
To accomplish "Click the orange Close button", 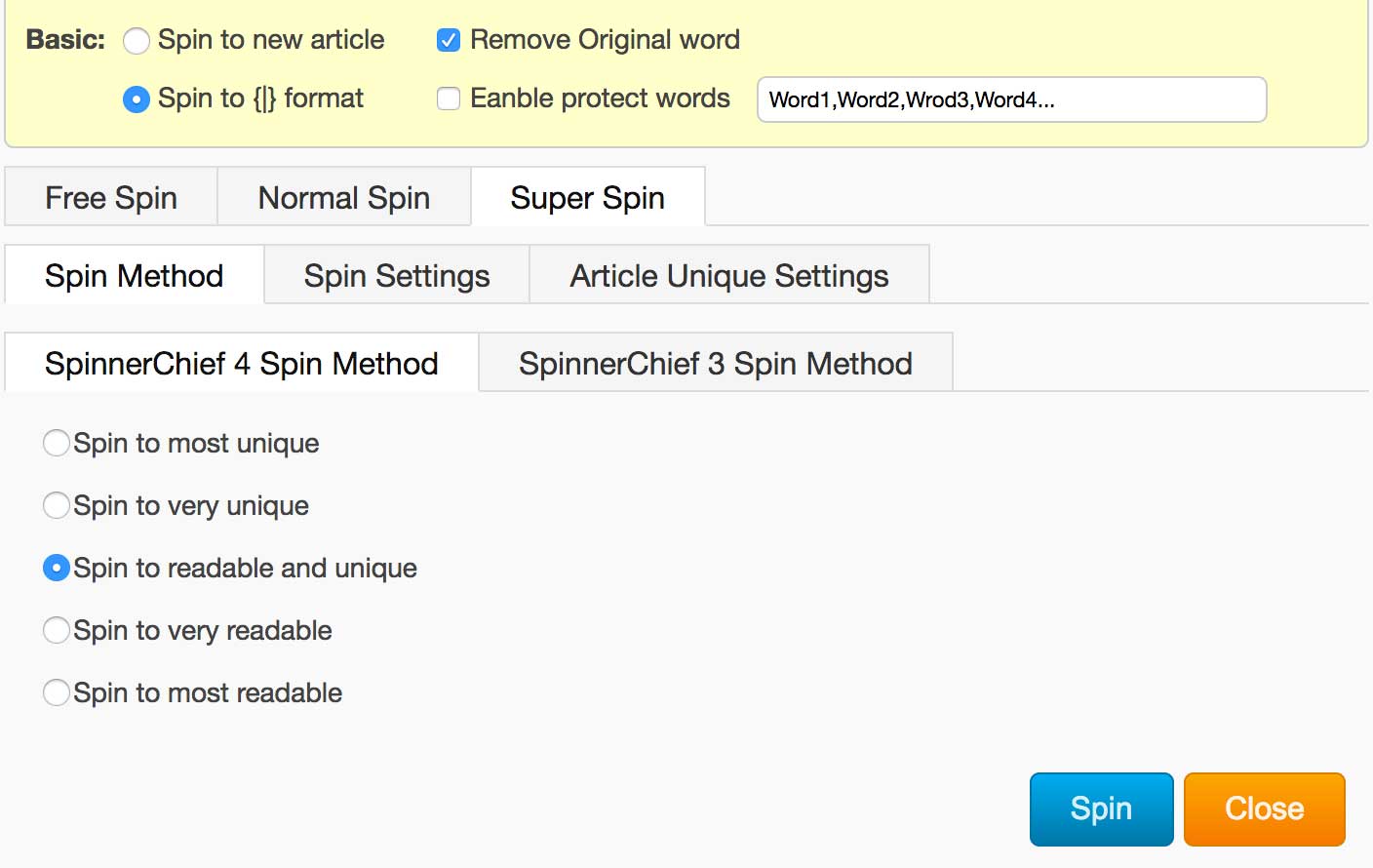I will [1264, 809].
